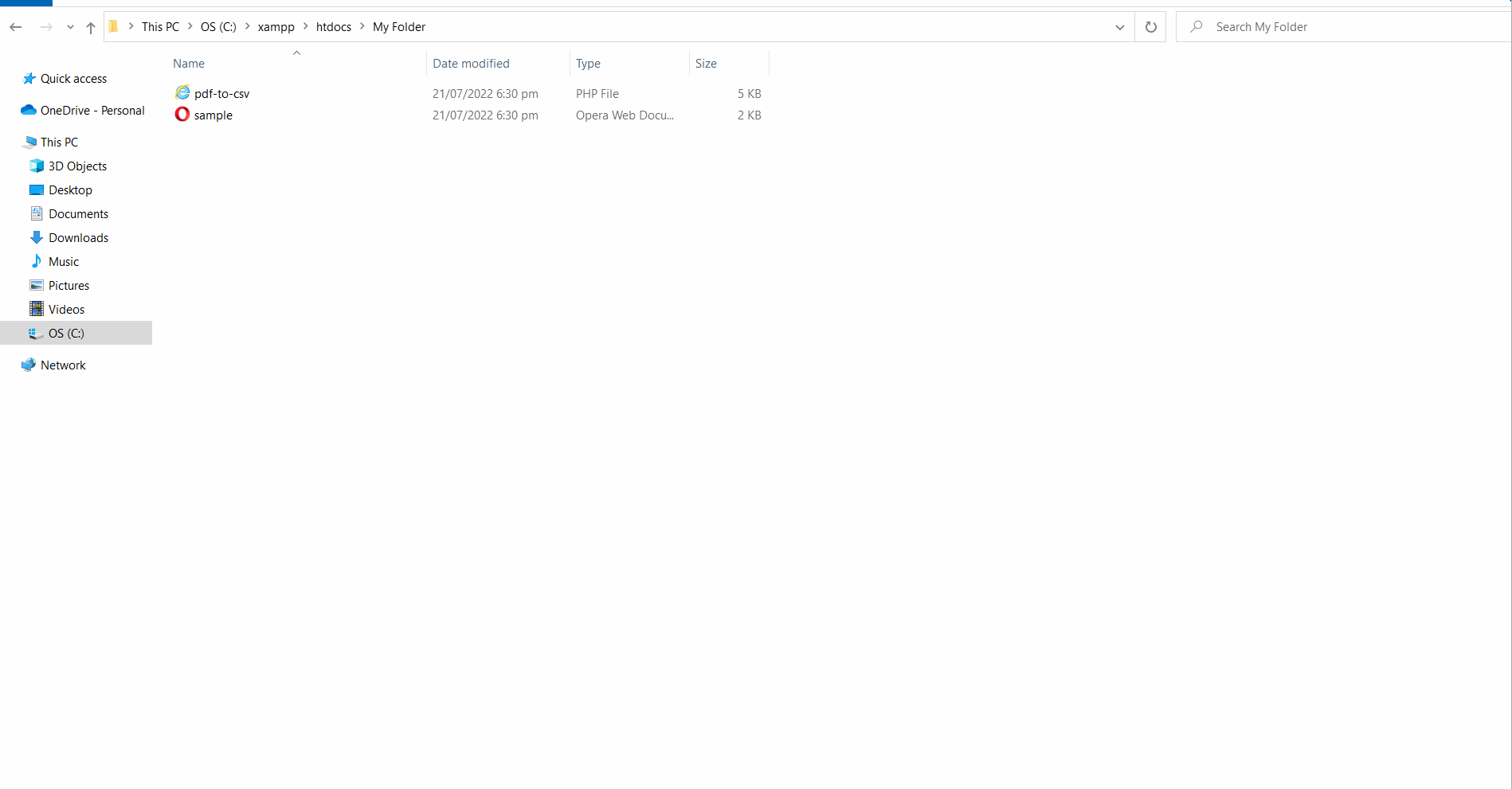Click Network icon in sidebar
The width and height of the screenshot is (1512, 789).
(x=29, y=365)
